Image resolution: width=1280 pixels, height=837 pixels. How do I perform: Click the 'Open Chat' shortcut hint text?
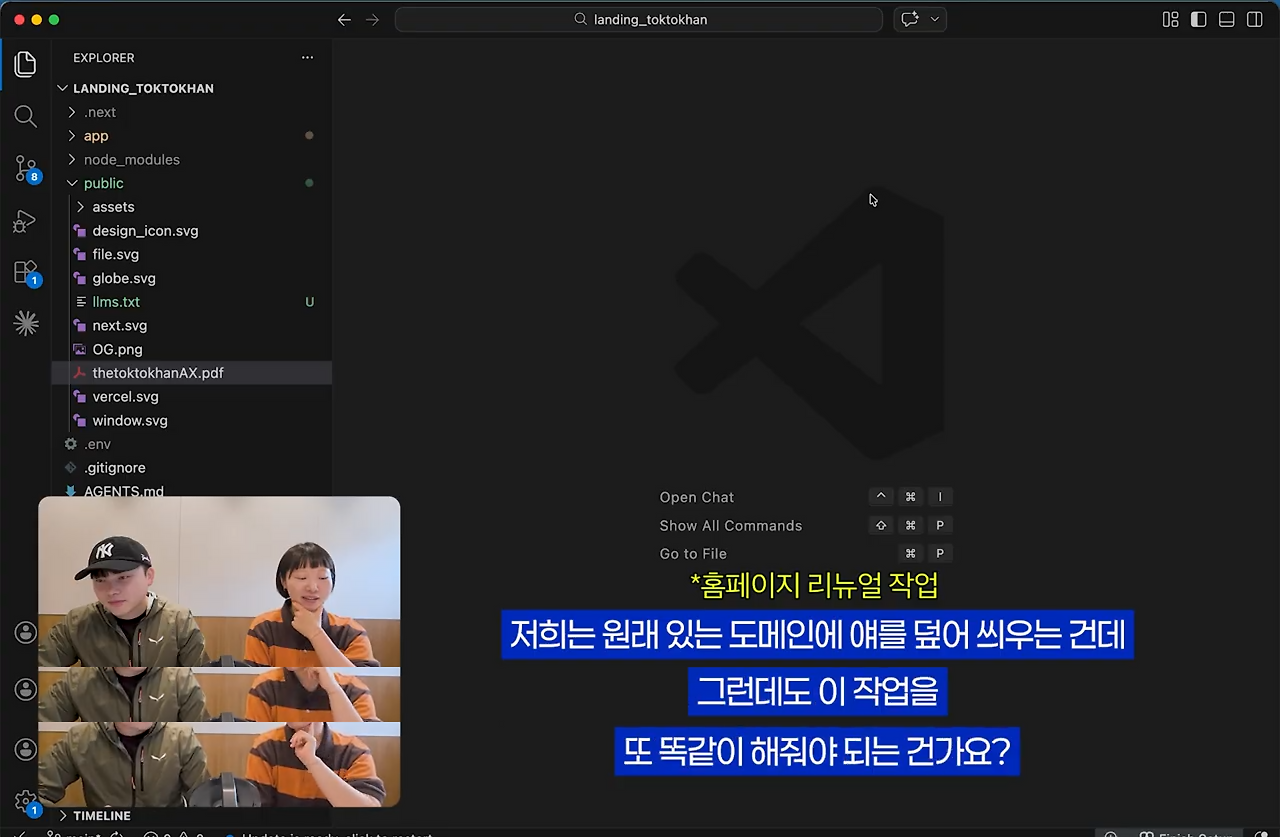697,497
